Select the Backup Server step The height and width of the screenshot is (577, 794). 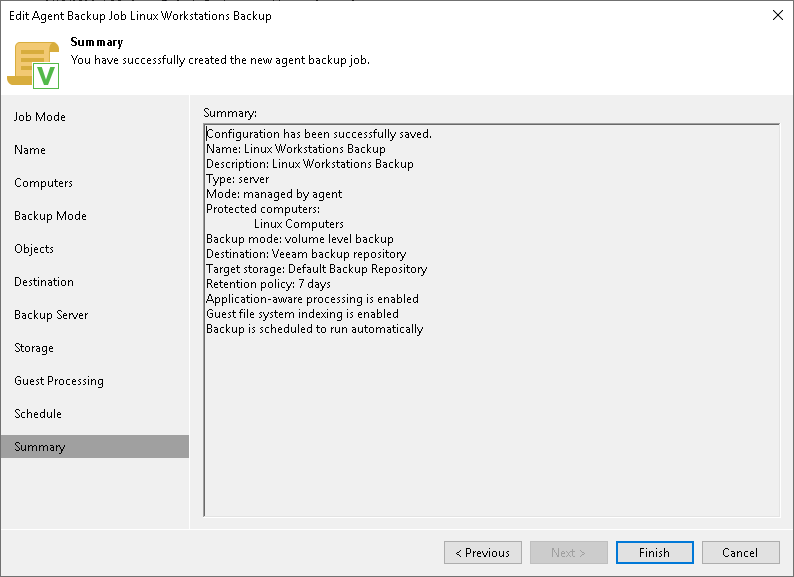pyautogui.click(x=51, y=315)
